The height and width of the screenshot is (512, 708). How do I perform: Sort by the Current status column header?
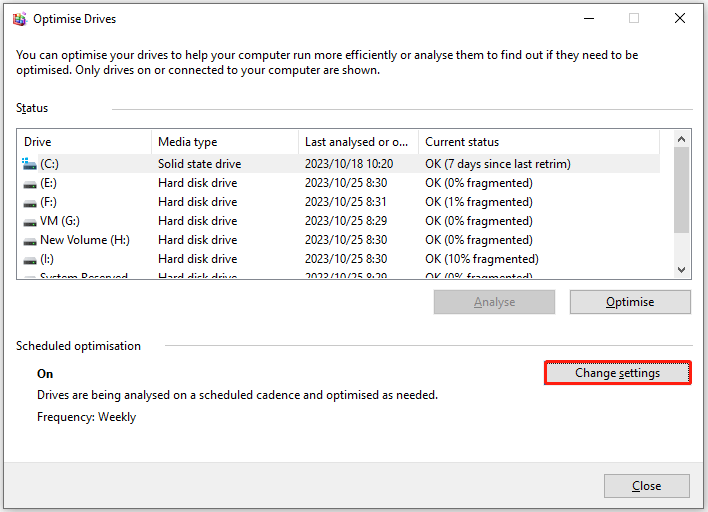coord(539,142)
